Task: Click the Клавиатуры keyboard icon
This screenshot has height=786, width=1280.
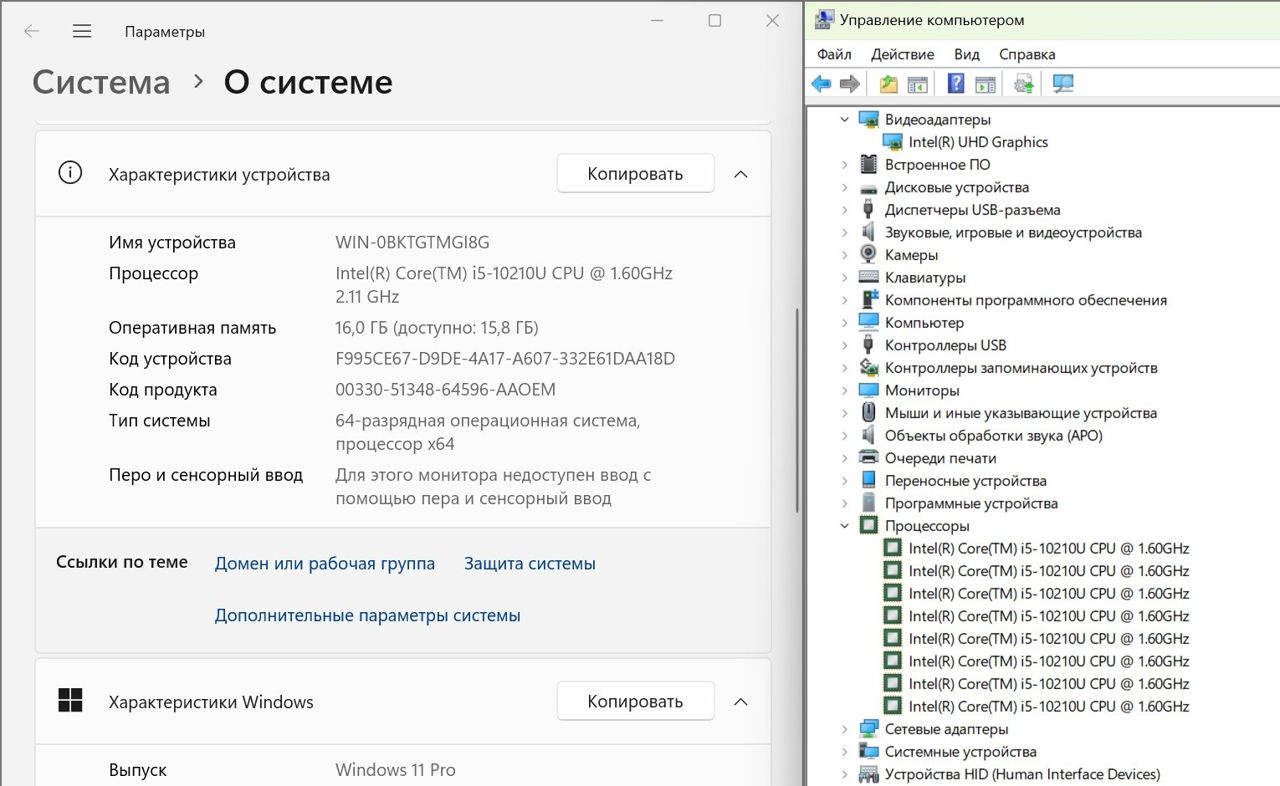Action: pyautogui.click(x=868, y=278)
